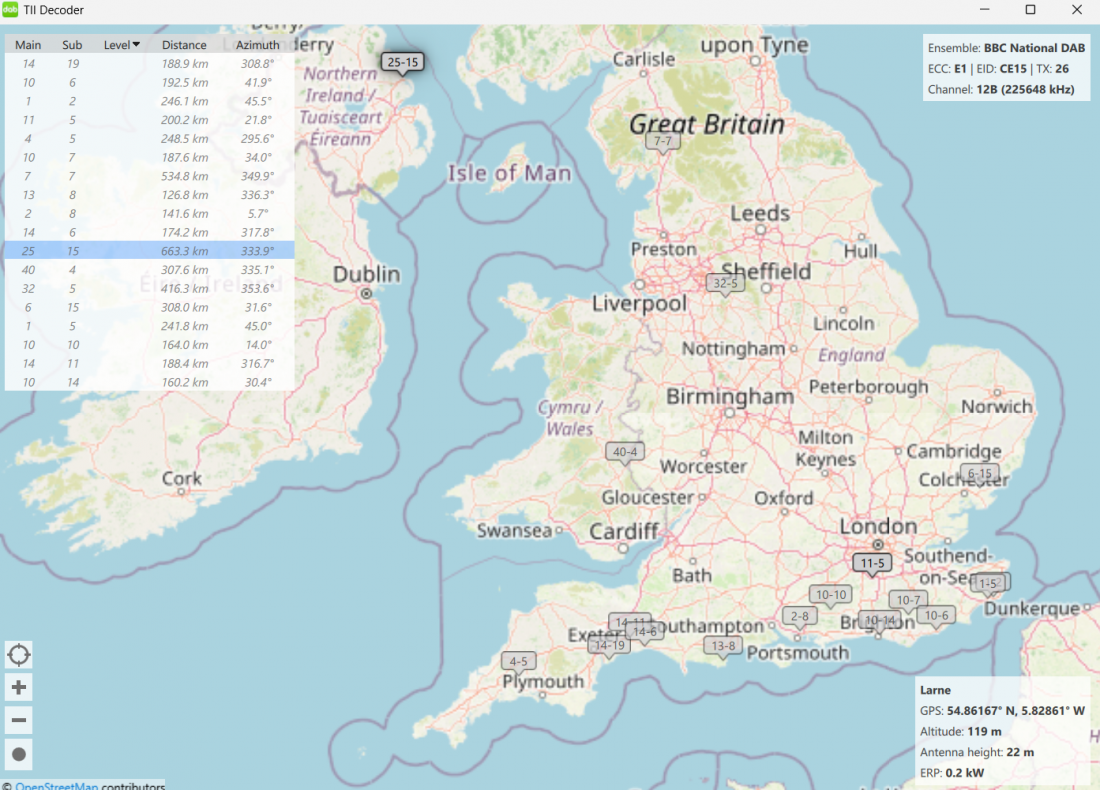Select the 1-5 marker near Southend

[988, 583]
